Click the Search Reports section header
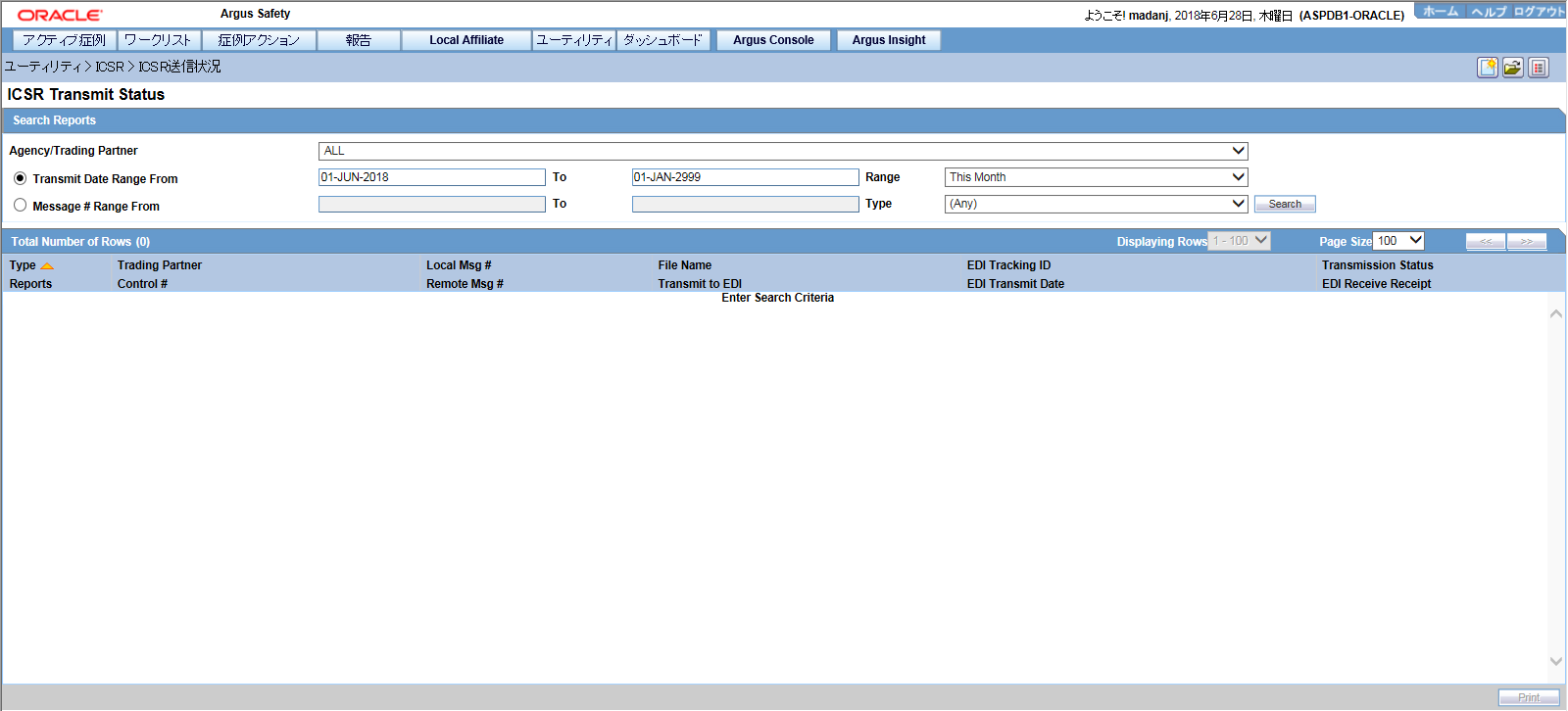 55,120
